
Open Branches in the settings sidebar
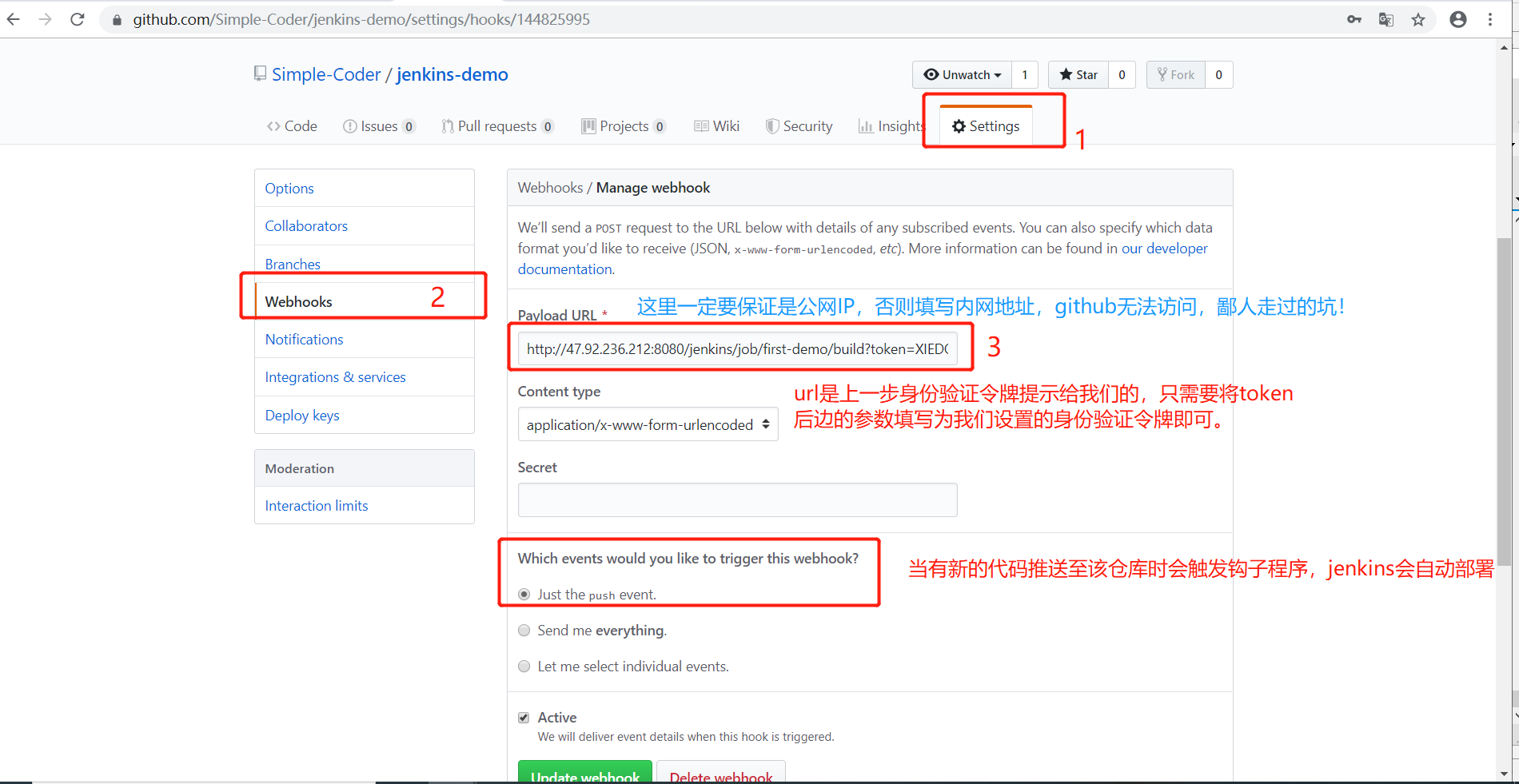tap(365, 264)
